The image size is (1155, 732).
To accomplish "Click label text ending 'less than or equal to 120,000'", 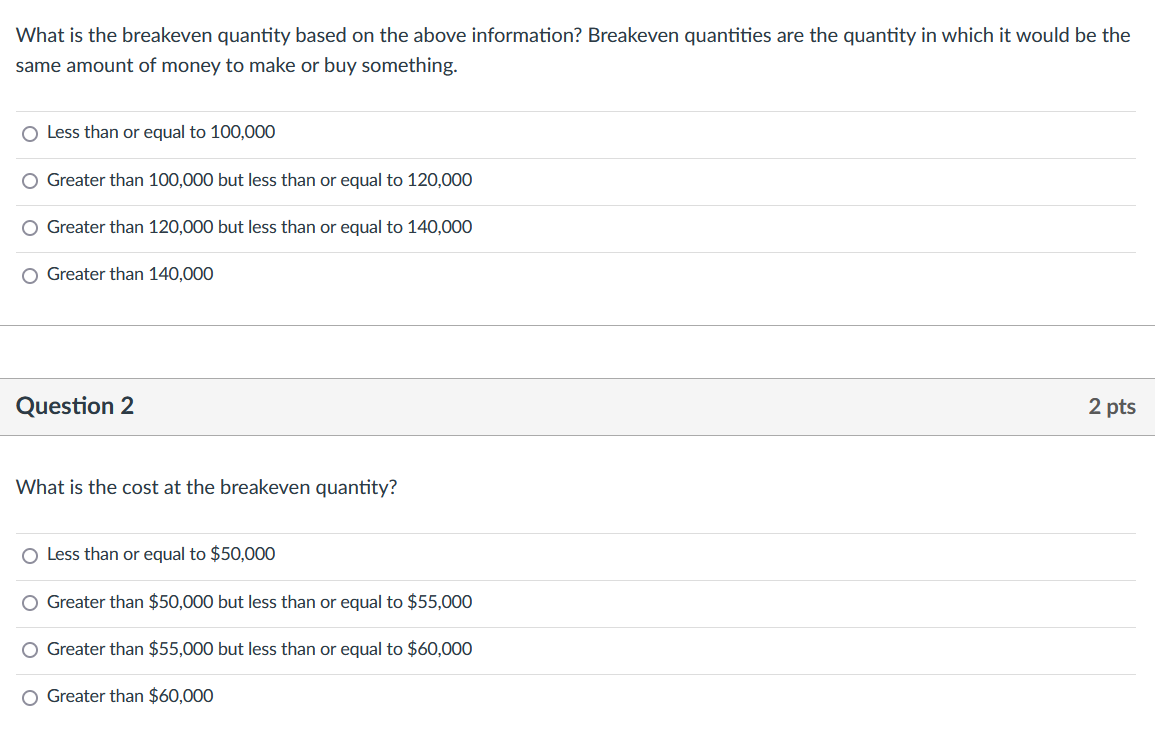I will 260,180.
